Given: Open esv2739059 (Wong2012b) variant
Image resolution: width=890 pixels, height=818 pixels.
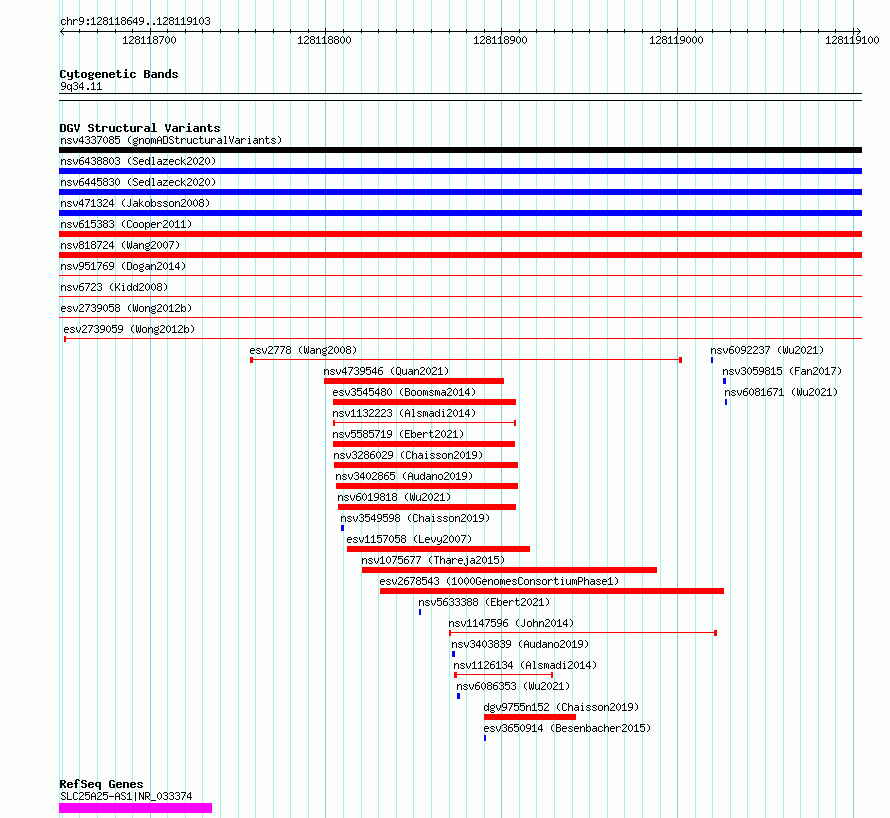Looking at the screenshot, I should click(x=129, y=329).
